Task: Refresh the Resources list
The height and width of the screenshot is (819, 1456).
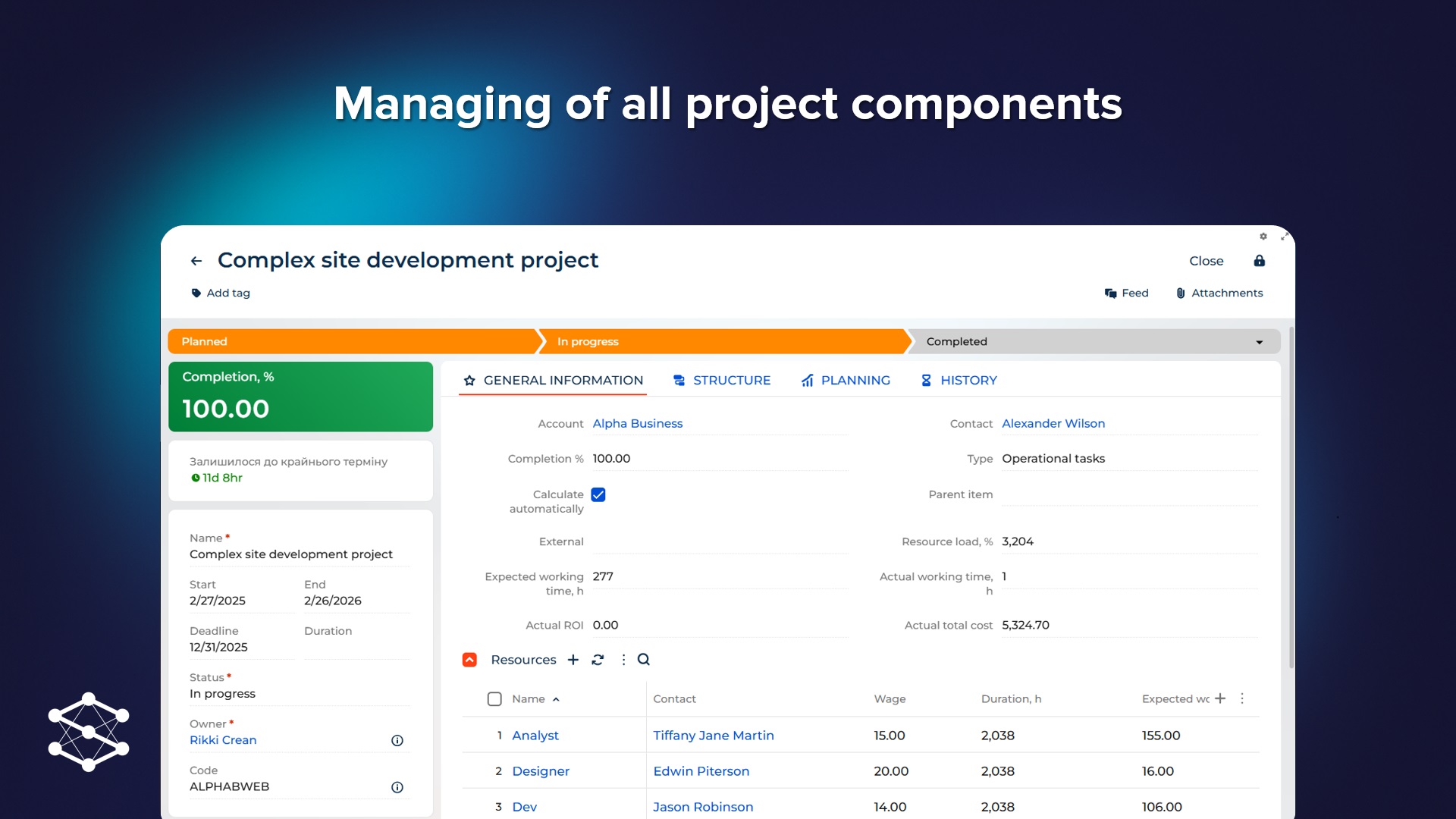Action: click(x=598, y=660)
